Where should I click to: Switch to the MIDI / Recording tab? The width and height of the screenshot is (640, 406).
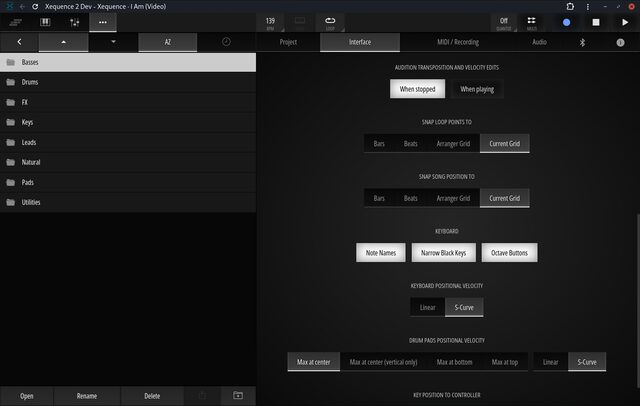tap(458, 42)
